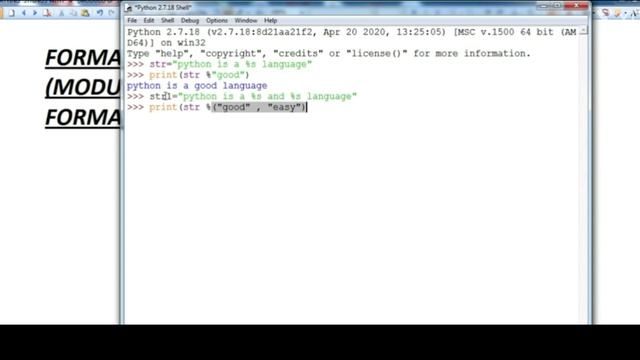Click the str="python is a %s language" line
The image size is (640, 360).
[x=231, y=64]
